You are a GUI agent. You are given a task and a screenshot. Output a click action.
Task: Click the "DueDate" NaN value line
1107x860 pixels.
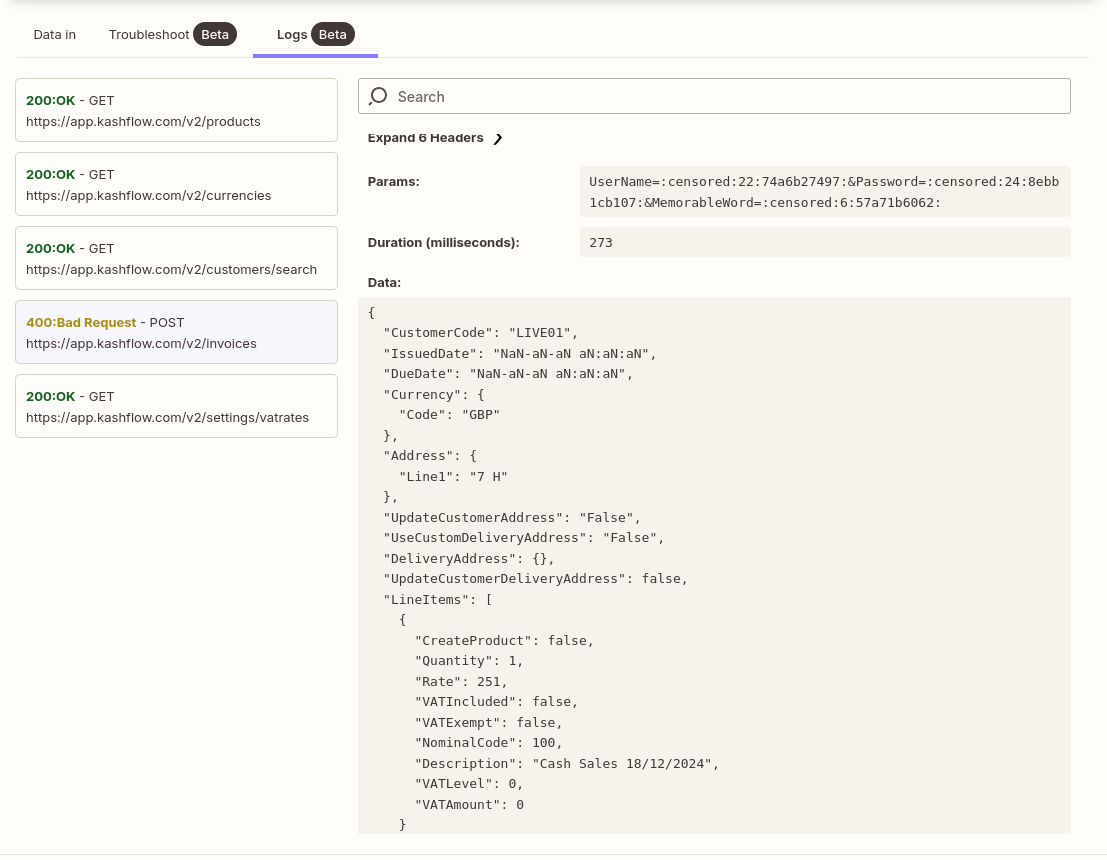(x=508, y=374)
